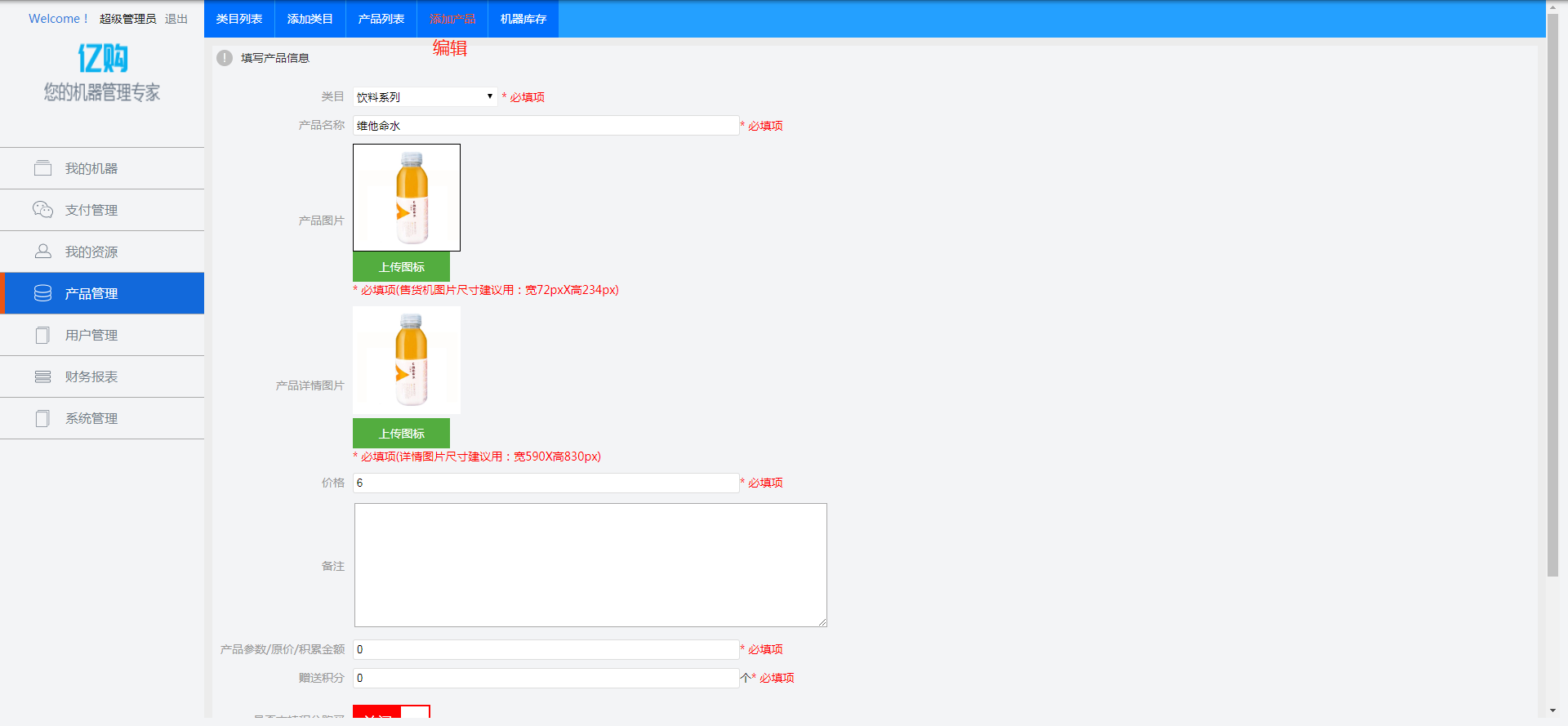Click the 产品管理 database icon
This screenshot has height=726, width=1568.
click(42, 293)
